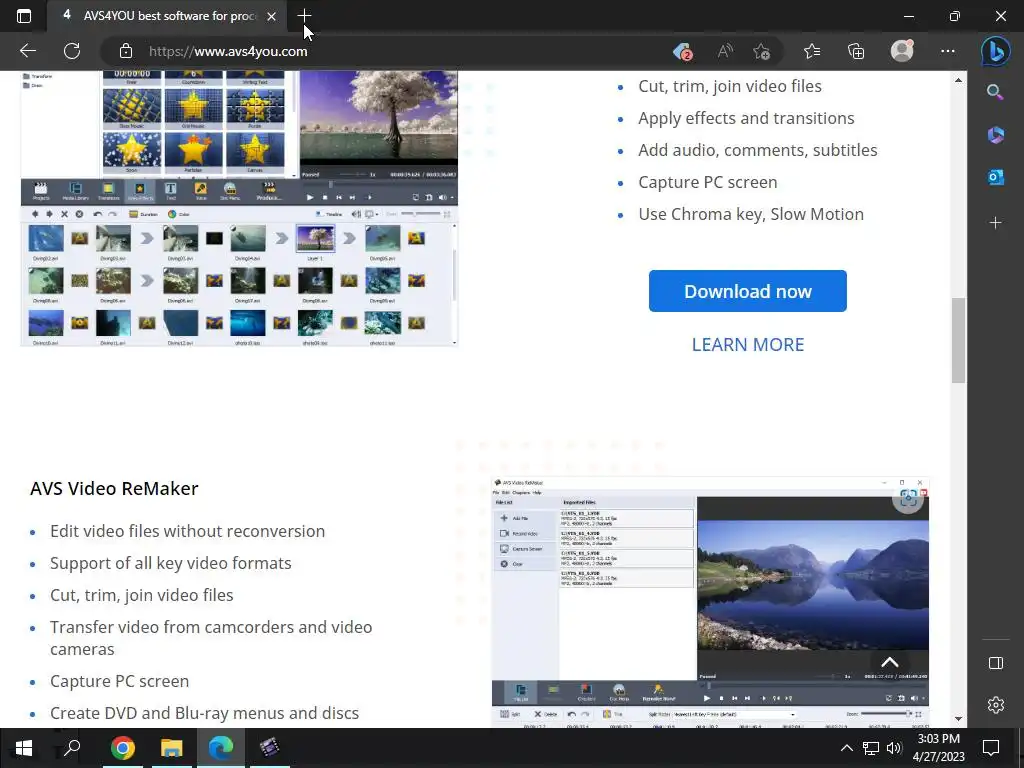Click 'Transfer video from camcorders' text
Screen dimensions: 1024x768
click(x=211, y=637)
